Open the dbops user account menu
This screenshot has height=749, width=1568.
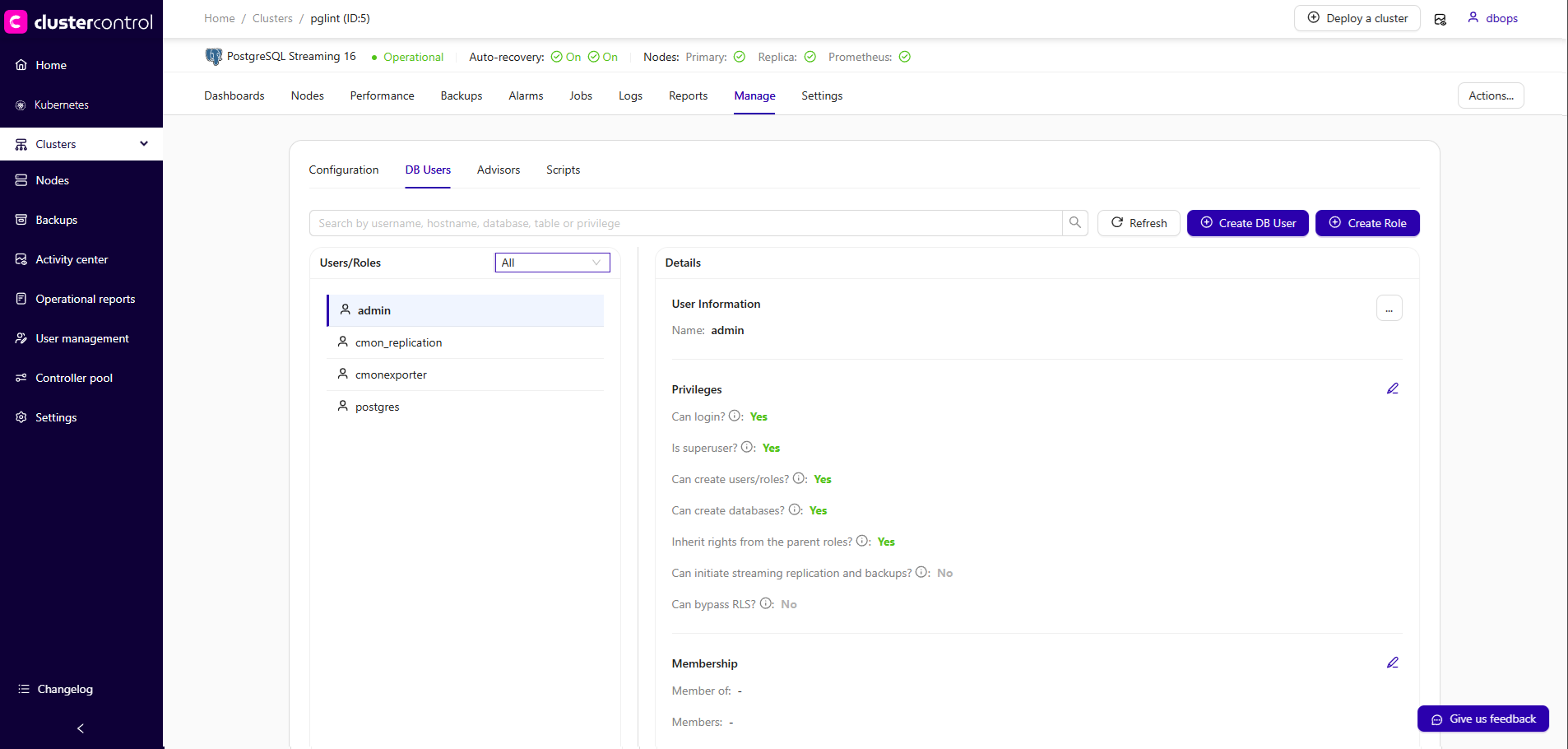[1492, 18]
